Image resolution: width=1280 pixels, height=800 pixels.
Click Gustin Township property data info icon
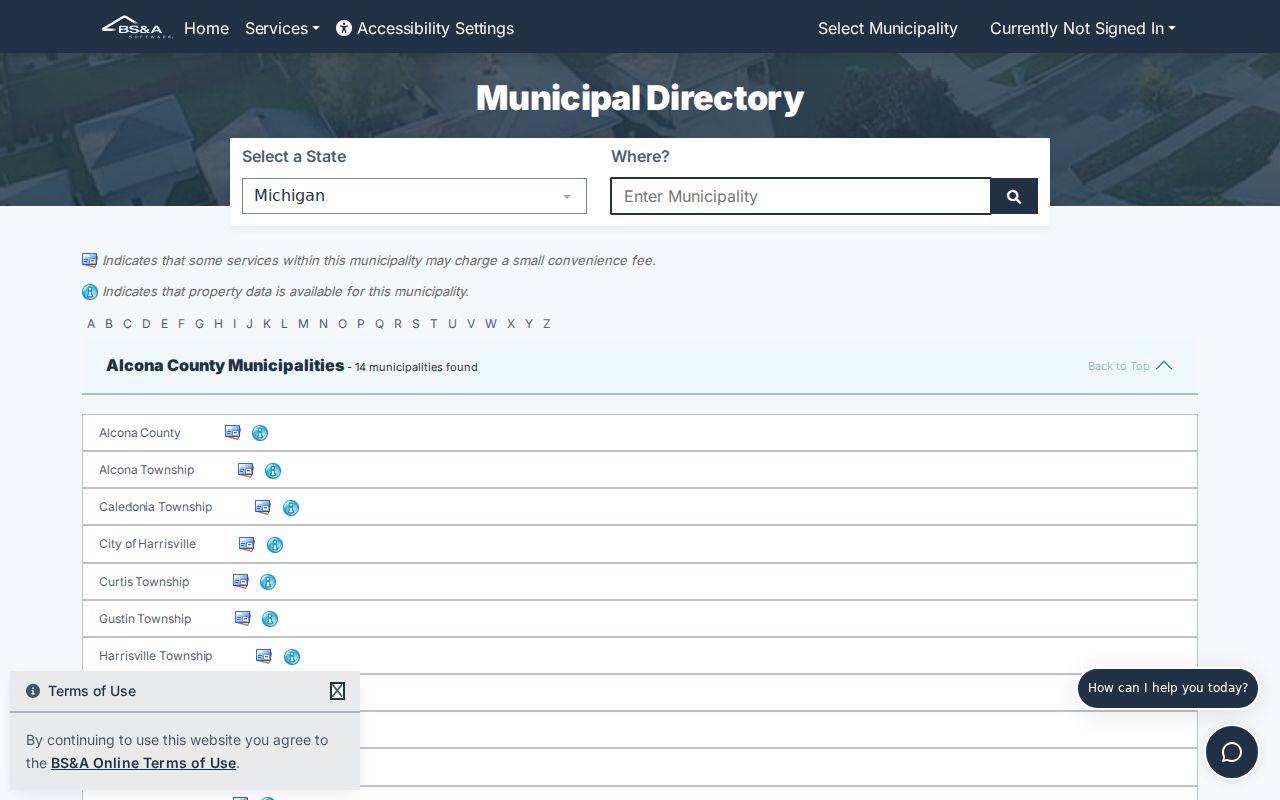coord(270,619)
